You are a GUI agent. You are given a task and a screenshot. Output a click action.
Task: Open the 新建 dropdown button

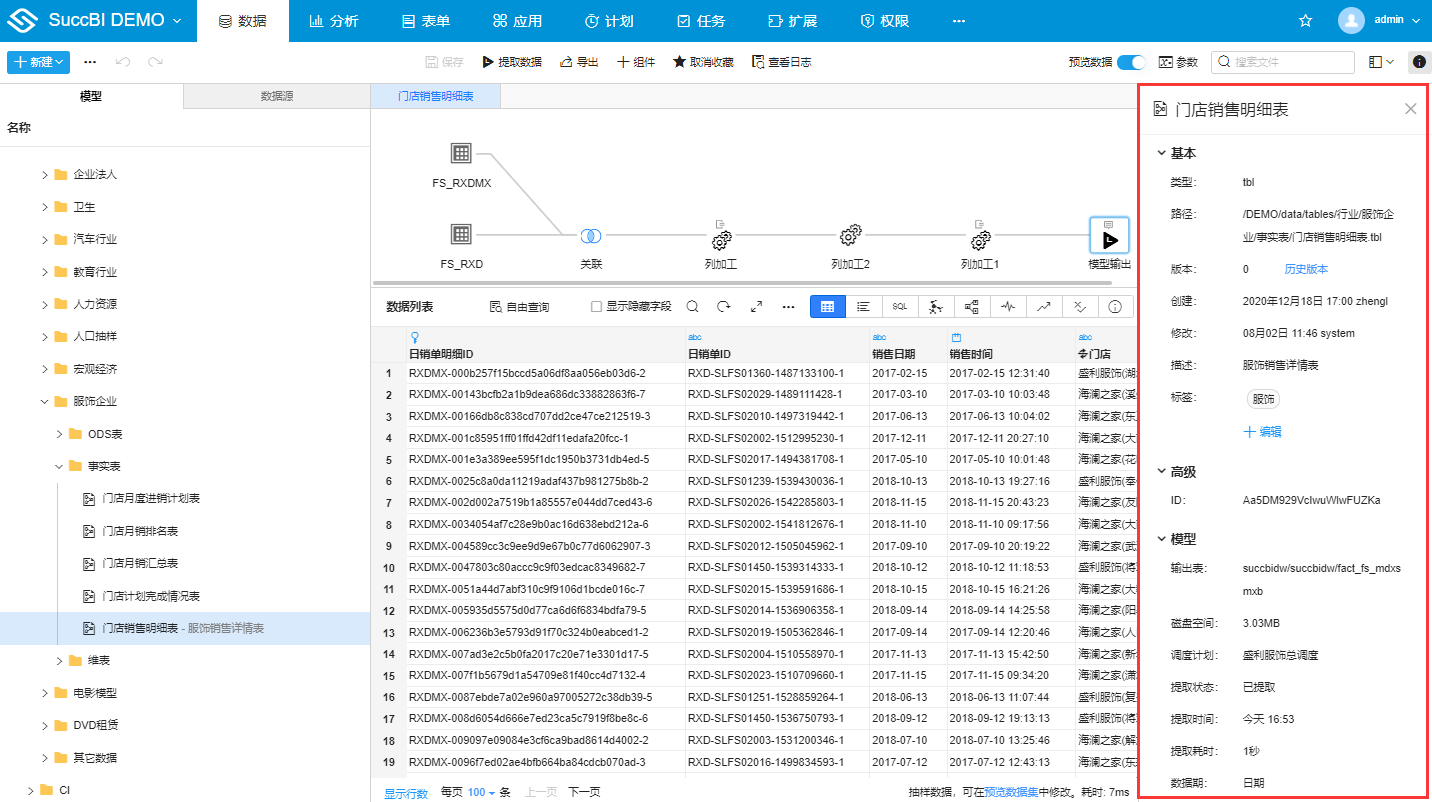38,62
